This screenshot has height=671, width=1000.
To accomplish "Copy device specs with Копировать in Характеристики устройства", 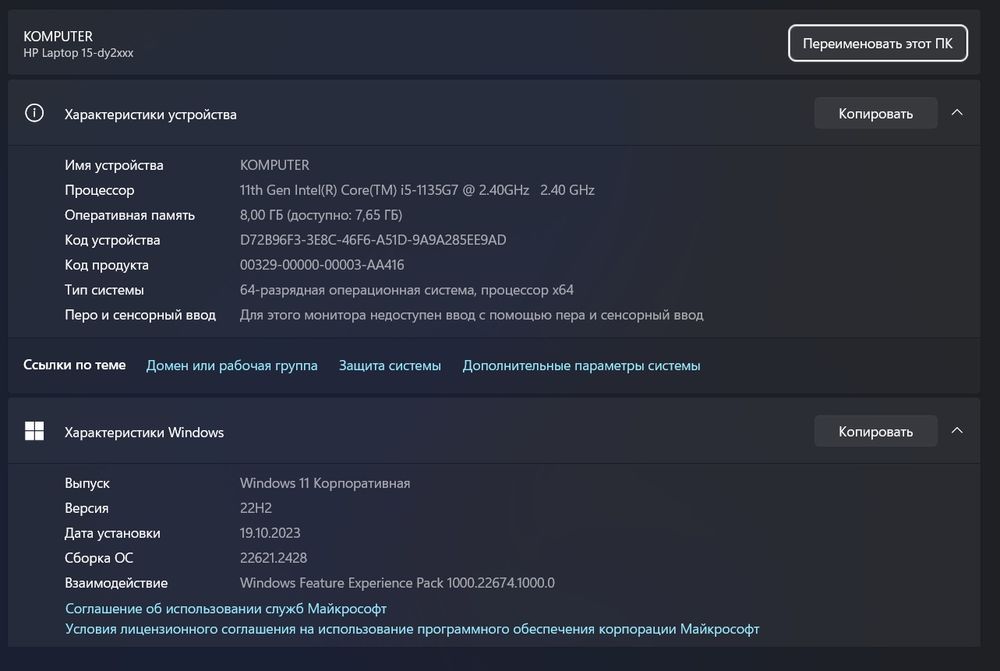I will [x=875, y=113].
